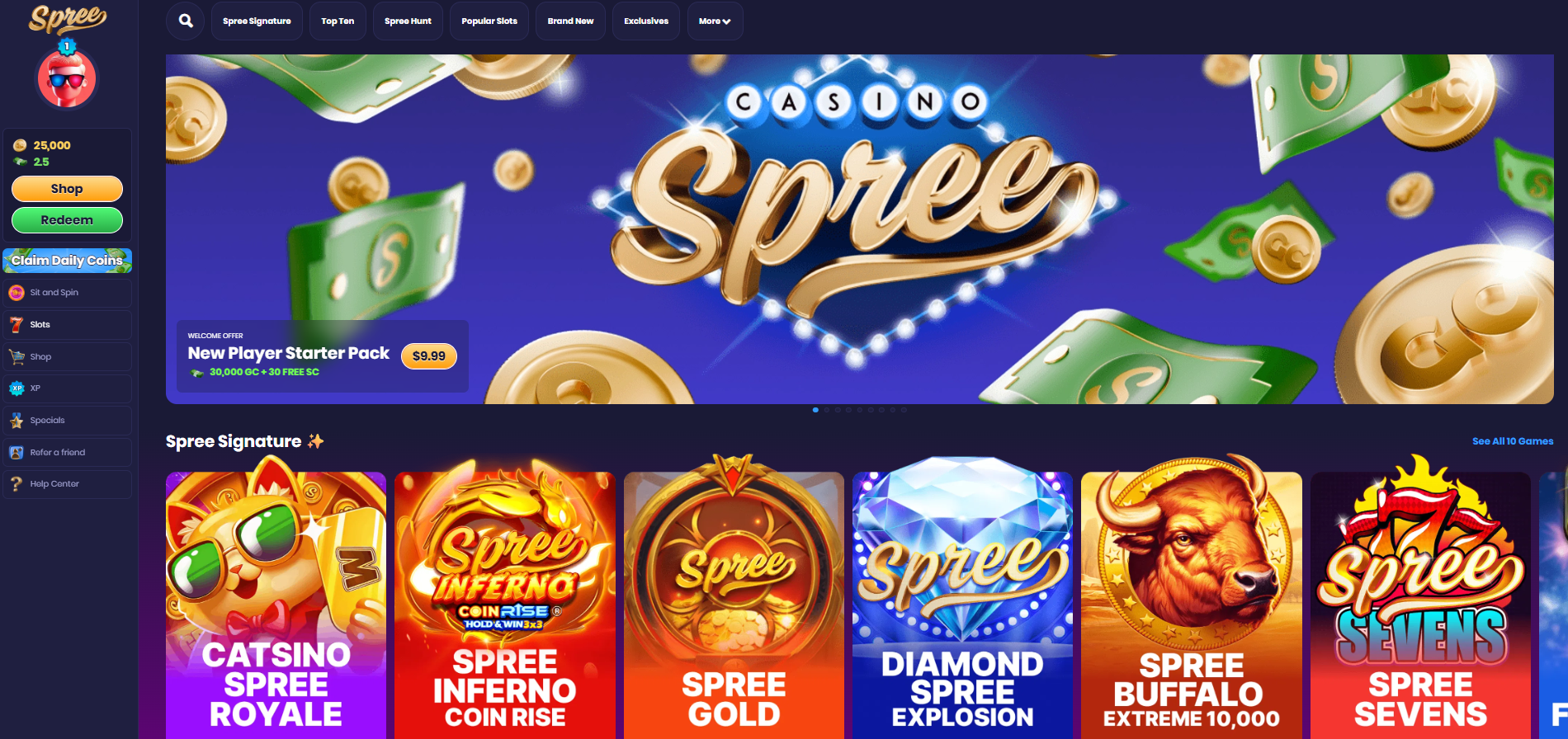Click the Spree logo in sidebar
Image resolution: width=1568 pixels, height=739 pixels.
(x=68, y=18)
